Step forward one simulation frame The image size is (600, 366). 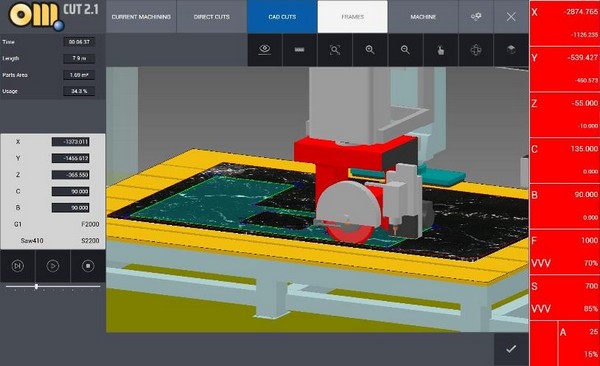(18, 266)
